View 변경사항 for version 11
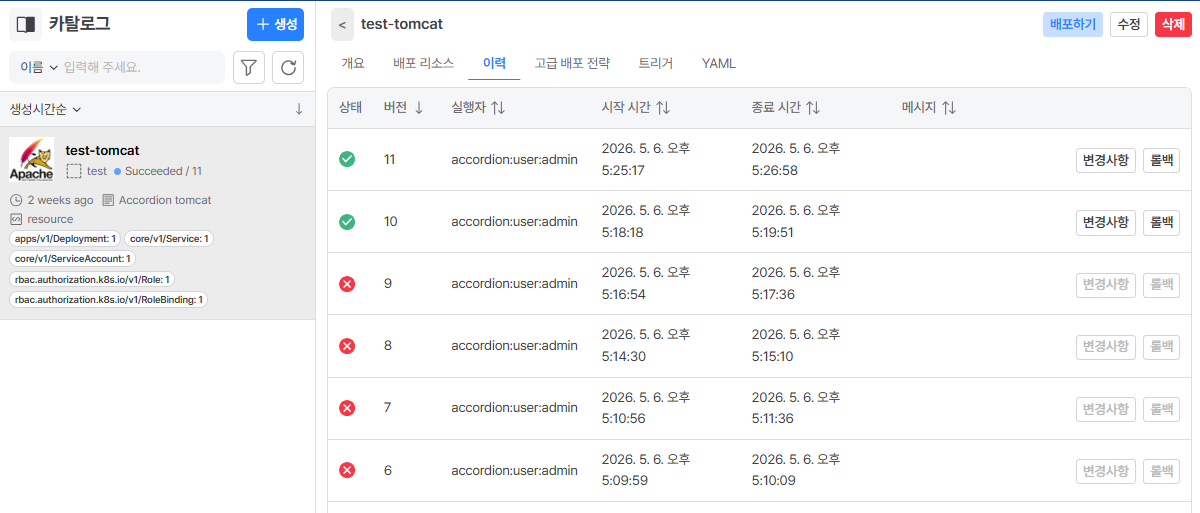Viewport: 1200px width, 513px height. (x=1106, y=160)
